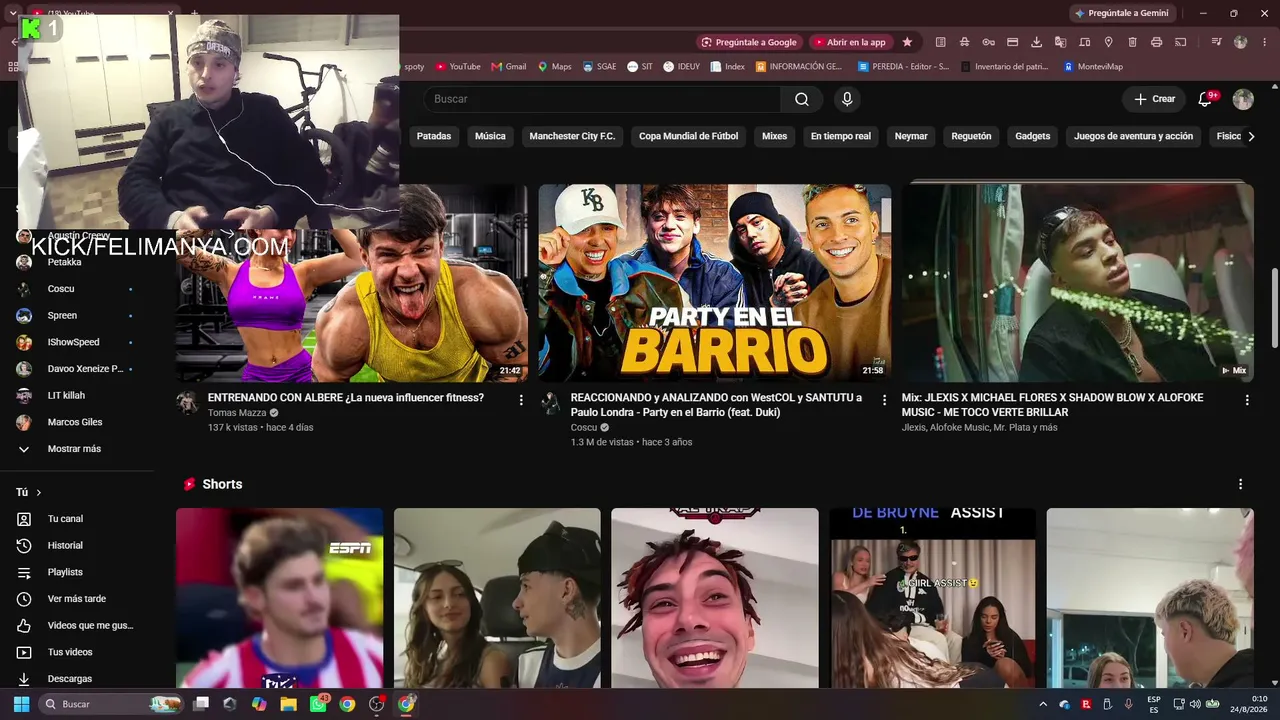Viewport: 1280px width, 720px height.
Task: Select the Música category chip
Action: tap(490, 136)
